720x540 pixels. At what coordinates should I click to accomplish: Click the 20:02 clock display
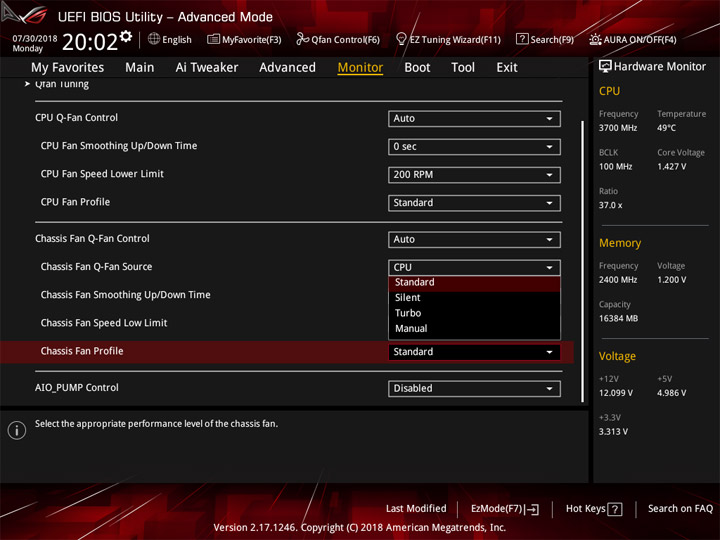[90, 43]
